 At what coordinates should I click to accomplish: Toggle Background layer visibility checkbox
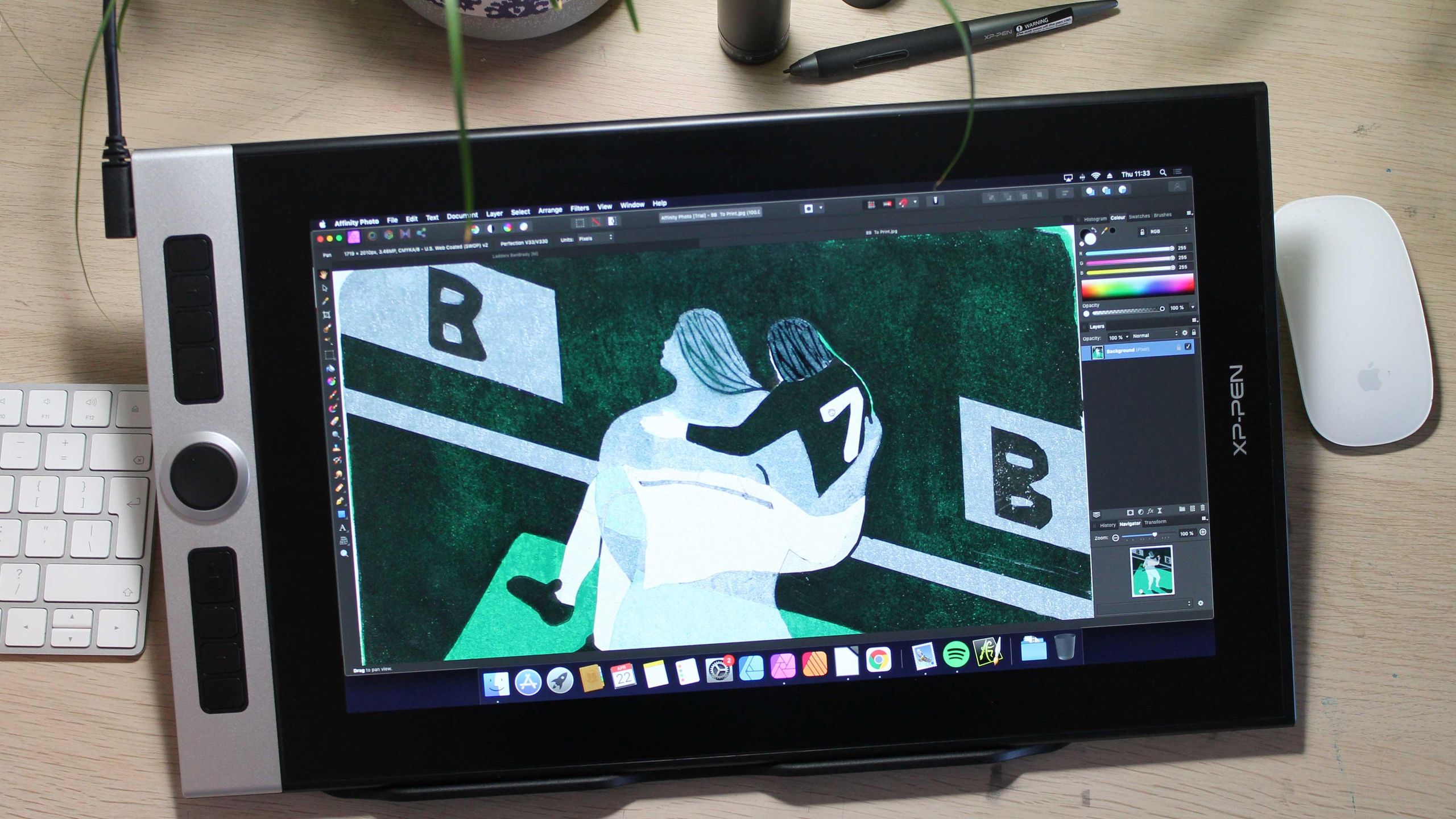[x=1188, y=347]
